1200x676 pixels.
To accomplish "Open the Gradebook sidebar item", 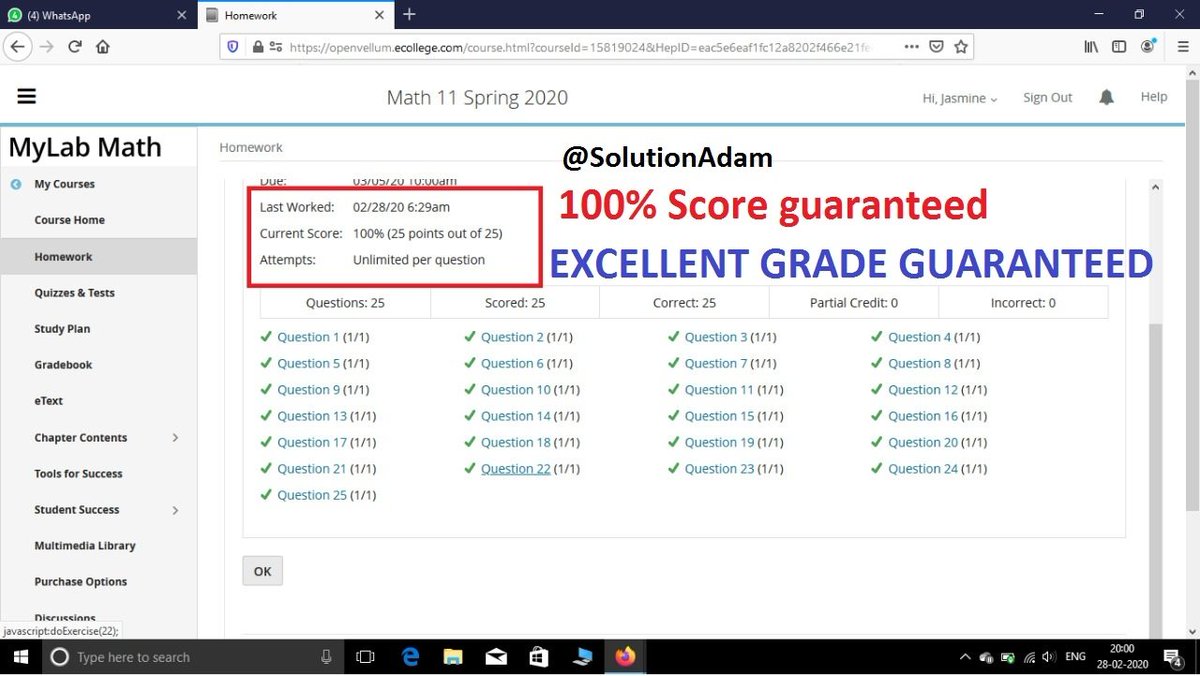I will 63,365.
